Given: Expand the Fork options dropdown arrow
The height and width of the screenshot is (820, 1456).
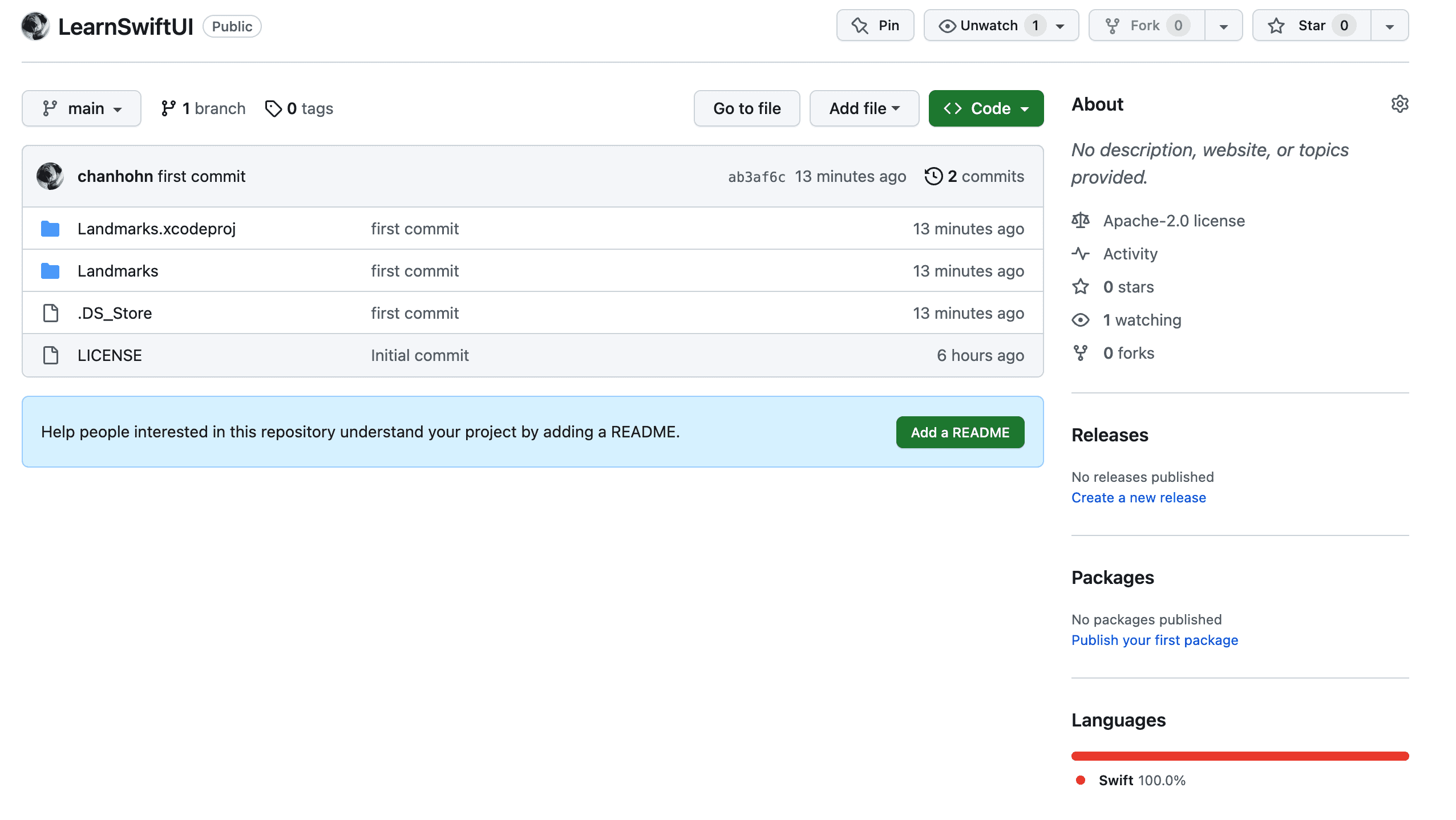Looking at the screenshot, I should 1224,26.
